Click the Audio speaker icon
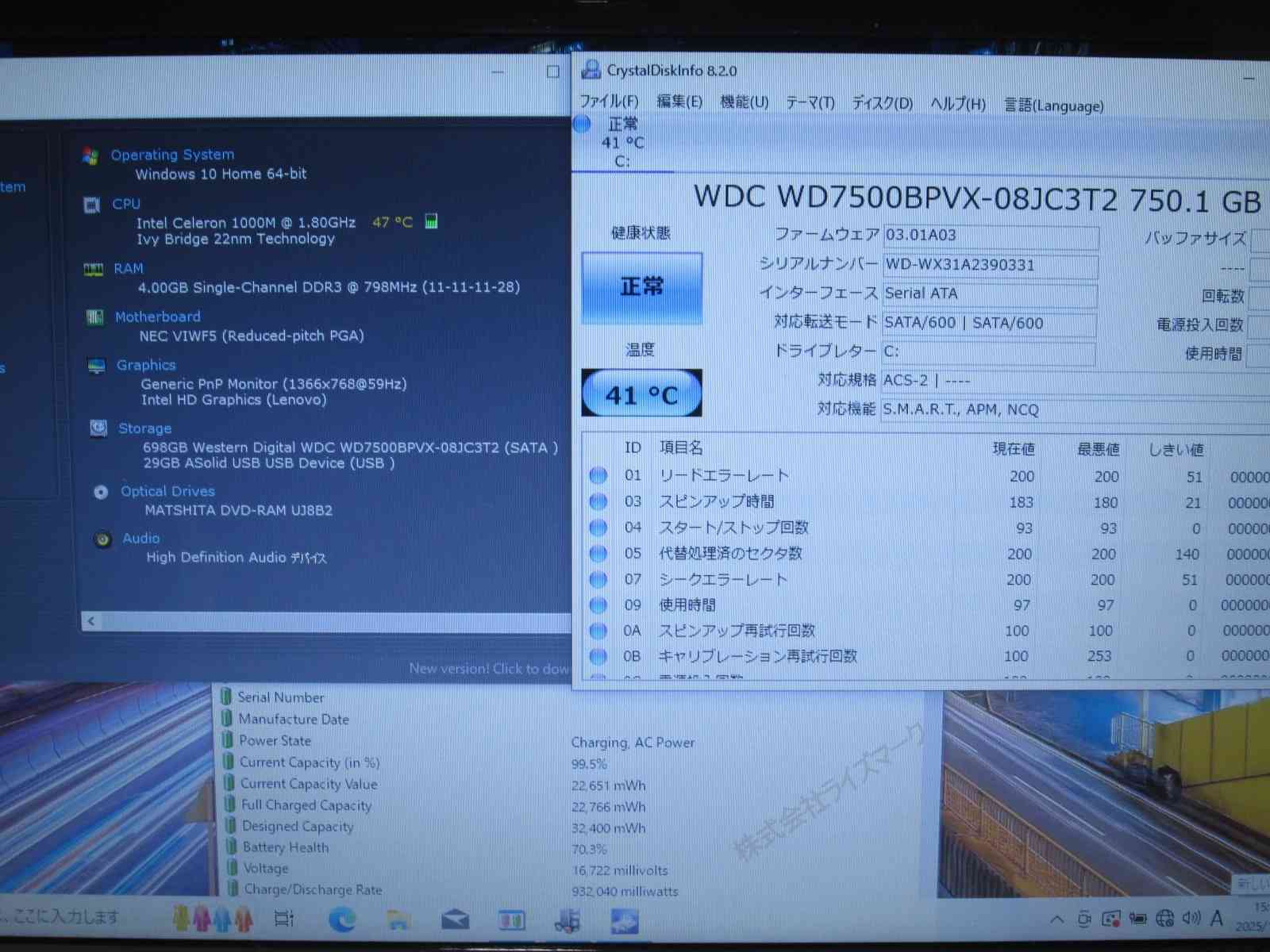 point(102,539)
